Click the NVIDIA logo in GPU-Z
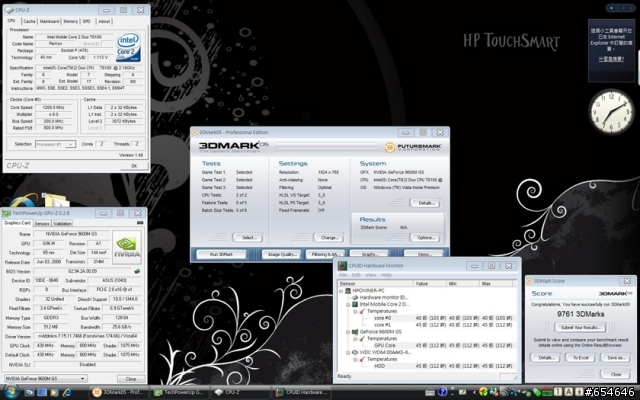Viewport: 640px width, 400px height. coord(127,247)
